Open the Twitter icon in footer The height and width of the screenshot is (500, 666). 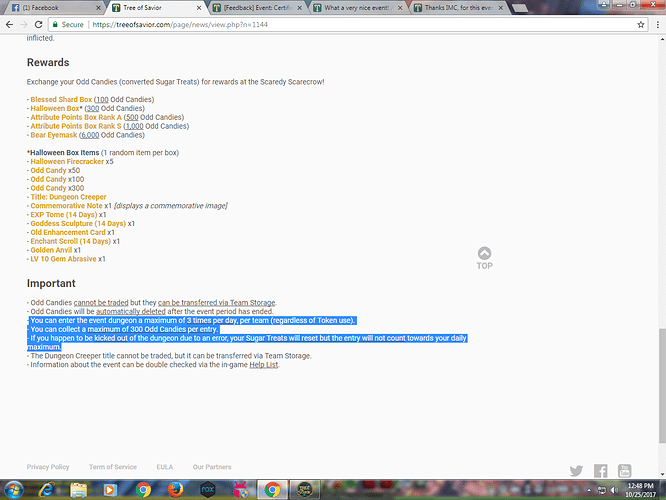577,470
